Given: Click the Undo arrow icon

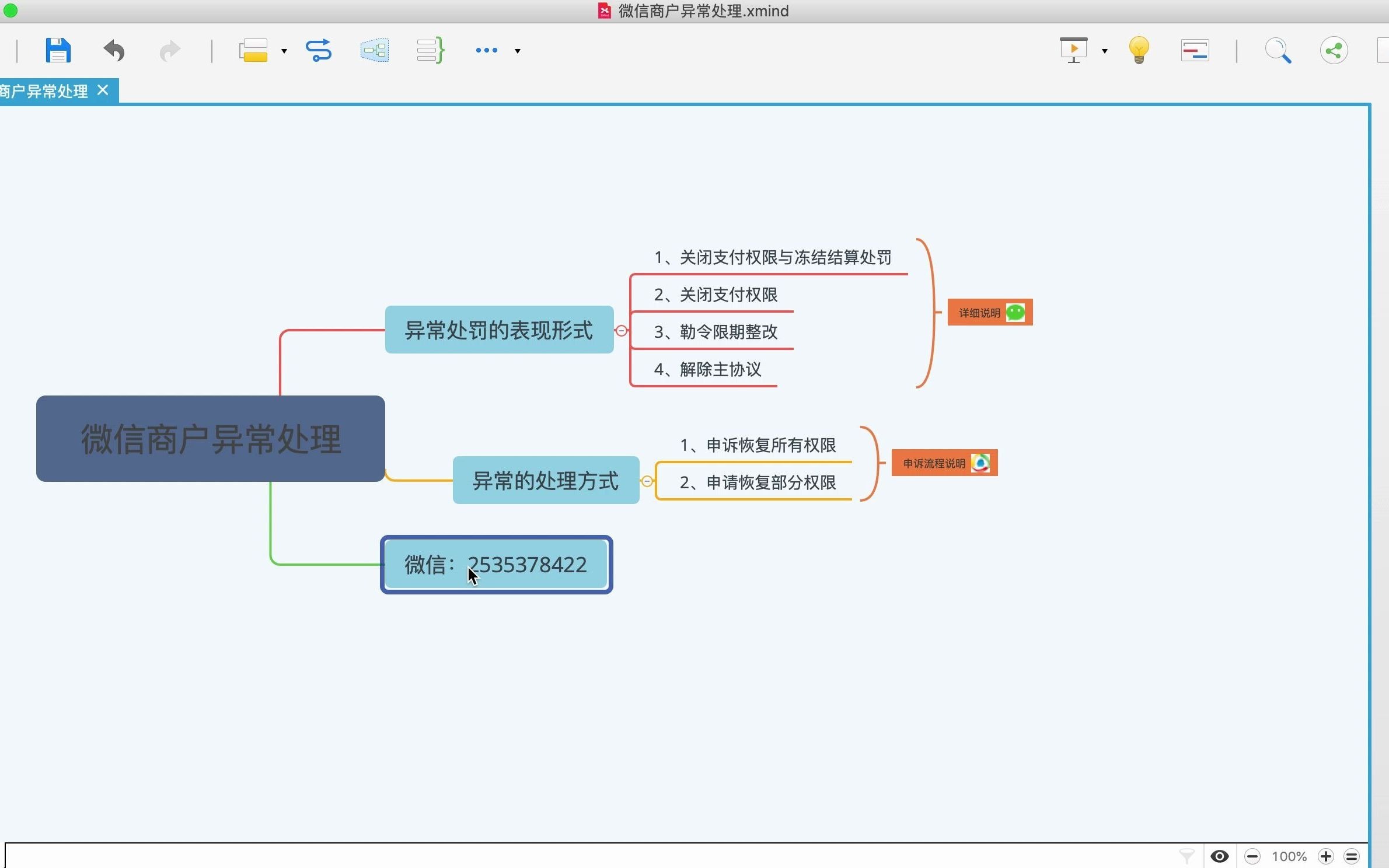Looking at the screenshot, I should point(114,51).
